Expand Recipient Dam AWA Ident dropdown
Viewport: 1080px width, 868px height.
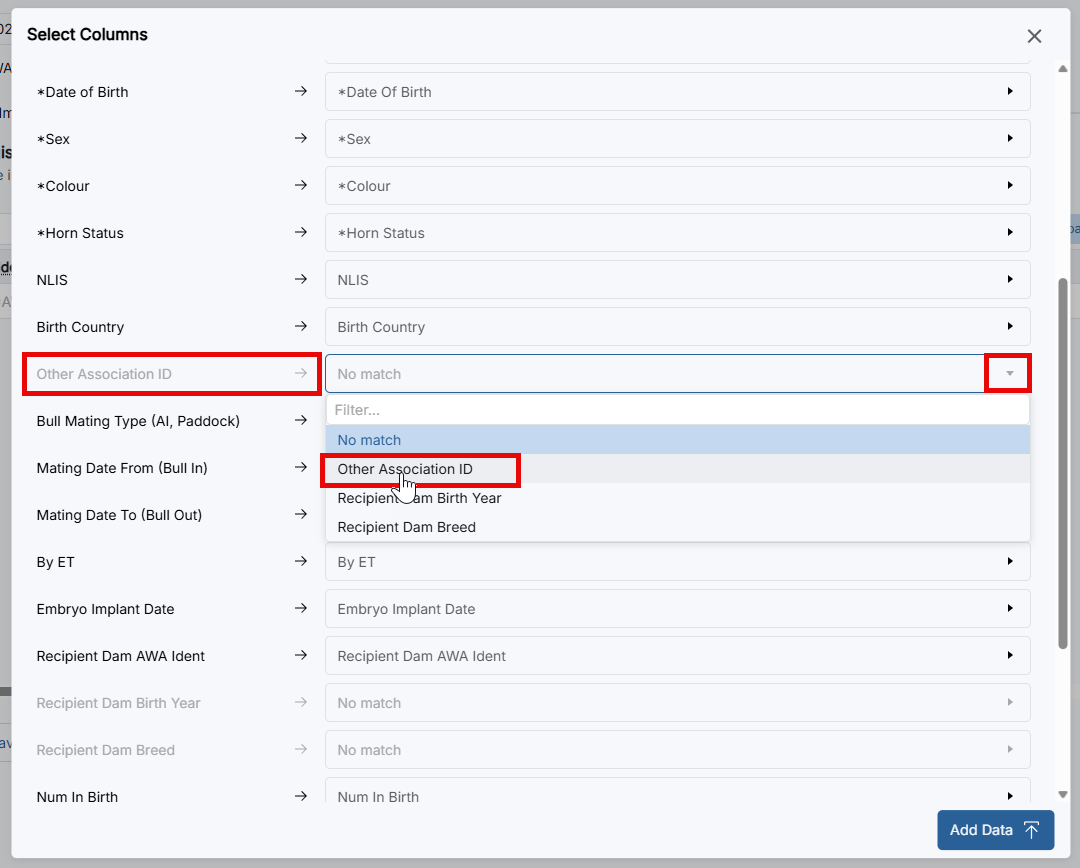point(1009,656)
